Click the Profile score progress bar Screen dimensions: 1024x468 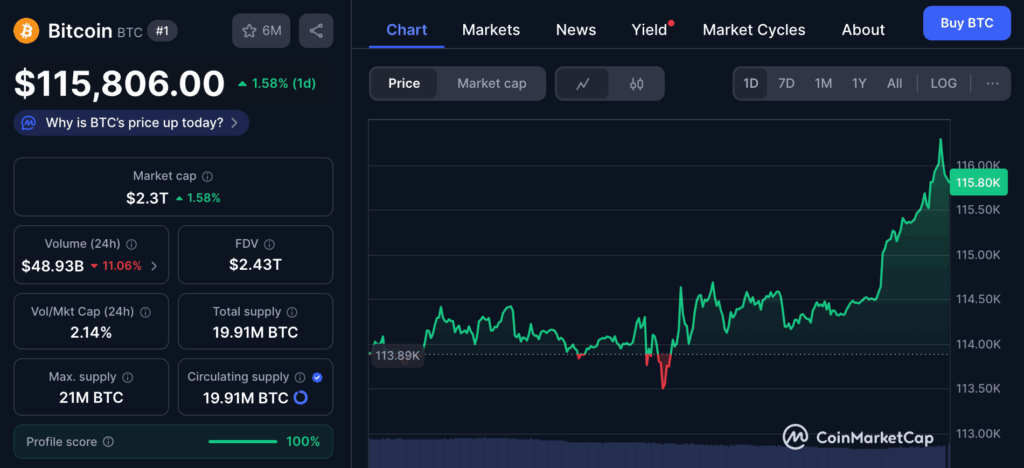242,442
